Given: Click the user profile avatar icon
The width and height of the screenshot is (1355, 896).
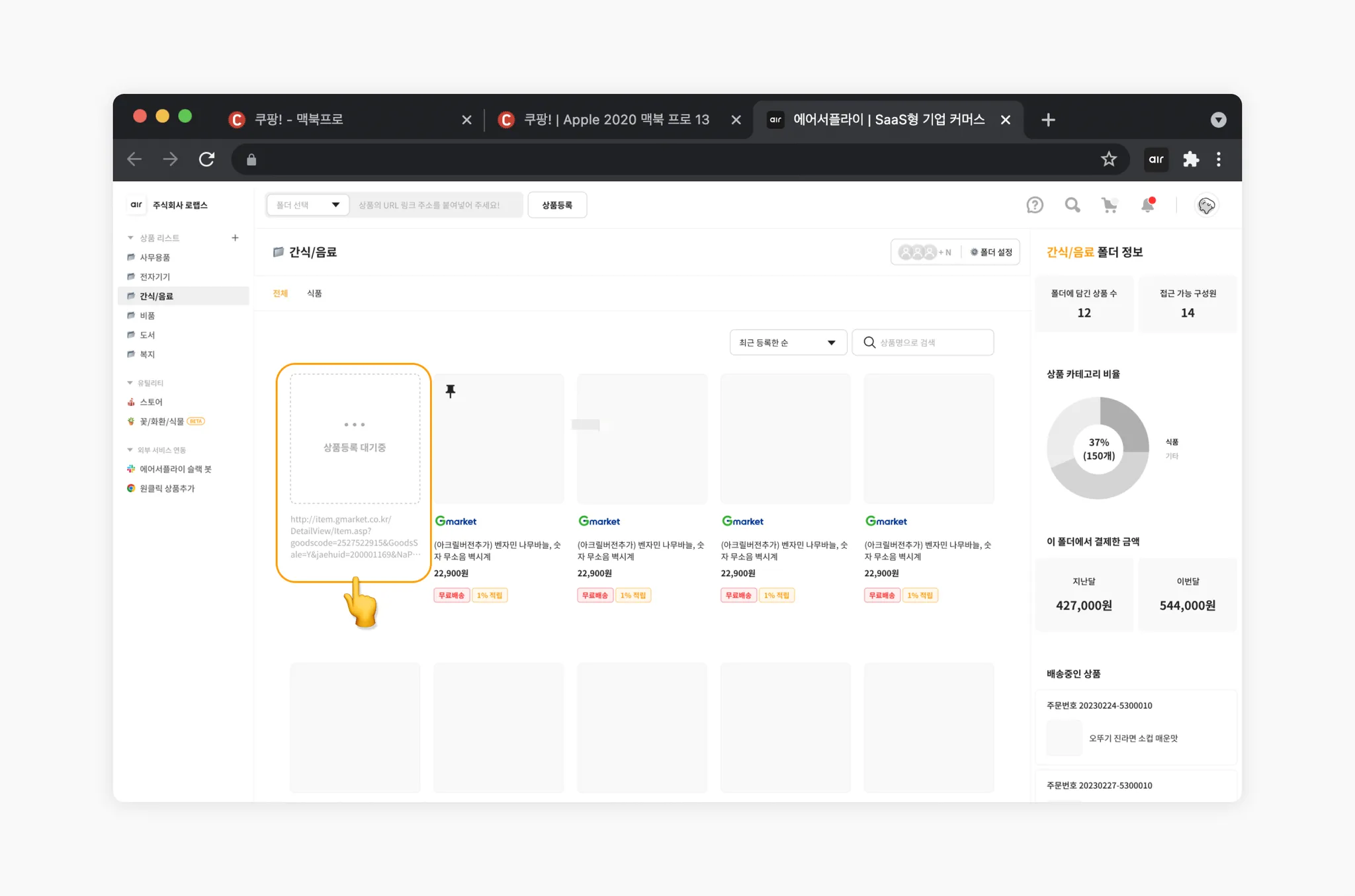Looking at the screenshot, I should [x=1206, y=206].
